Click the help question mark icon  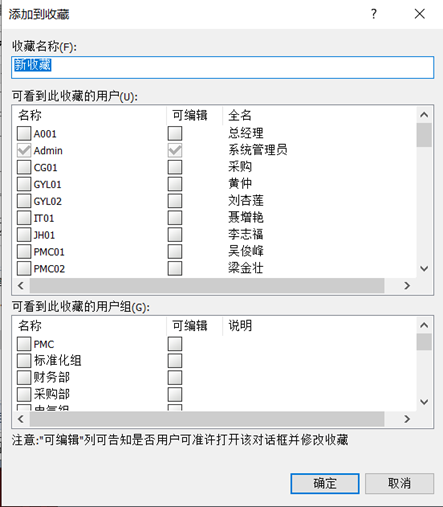click(374, 14)
